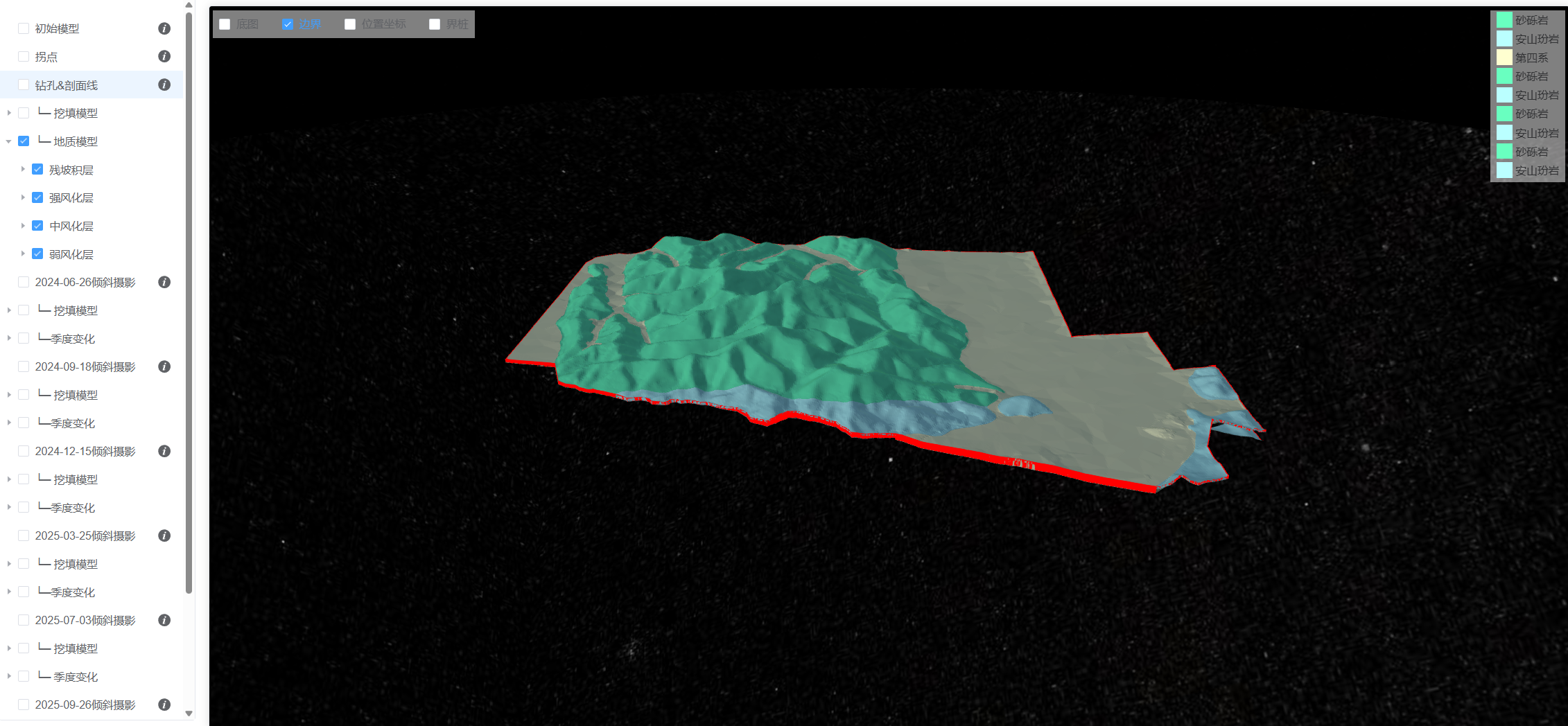Image resolution: width=1568 pixels, height=726 pixels.
Task: Click the layer panel's scroll-down arrow
Action: point(189,714)
